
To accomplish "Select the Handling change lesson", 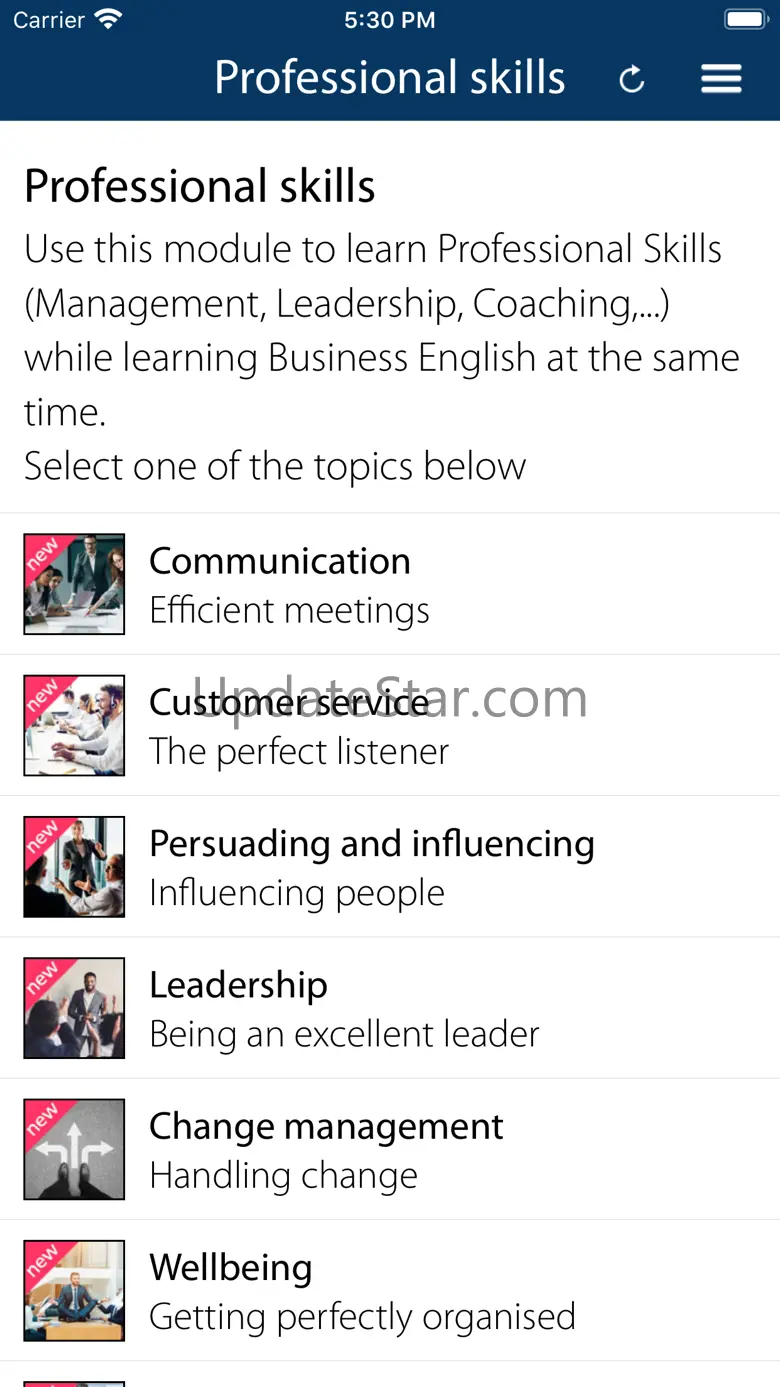I will tap(283, 1175).
